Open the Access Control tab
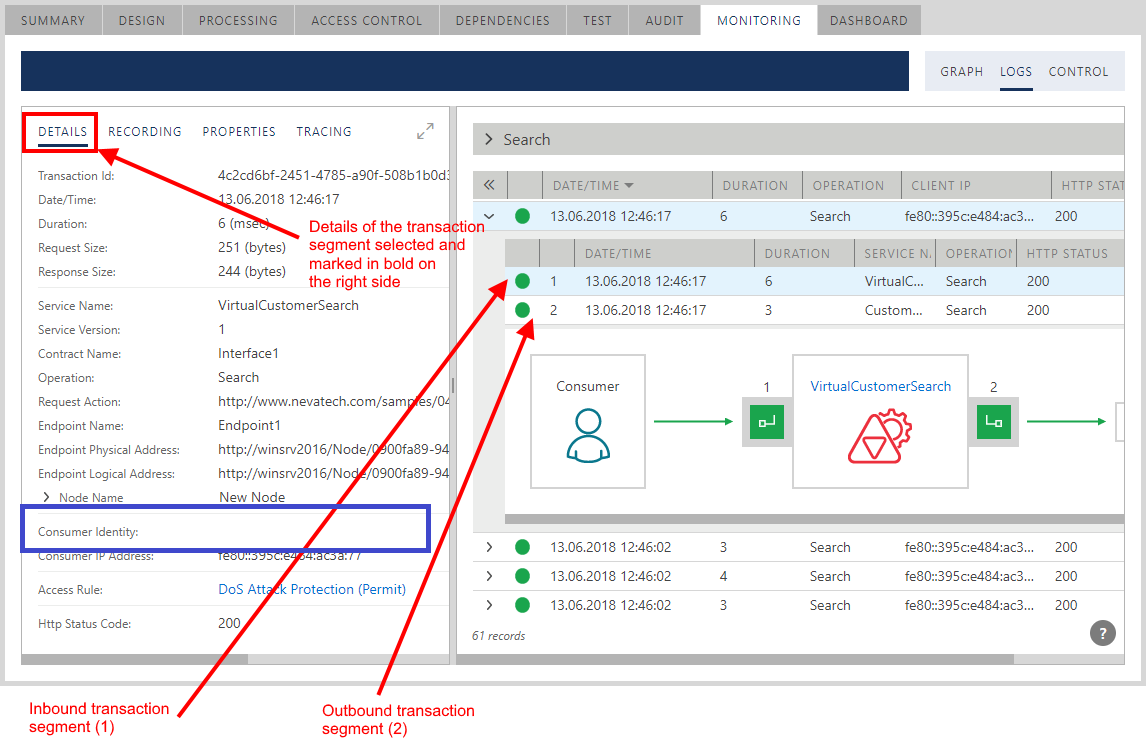The height and width of the screenshot is (745, 1146). click(366, 20)
